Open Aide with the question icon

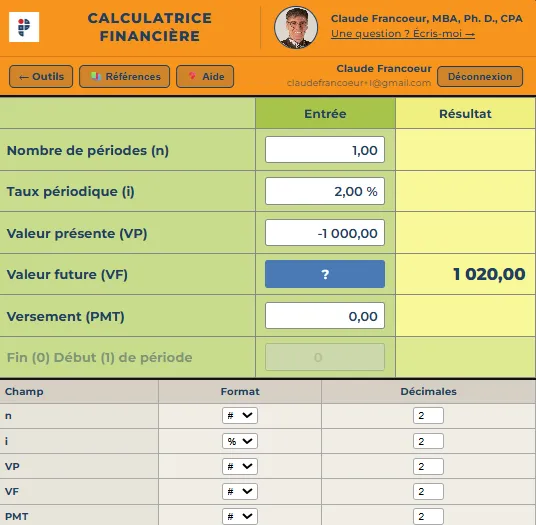205,77
